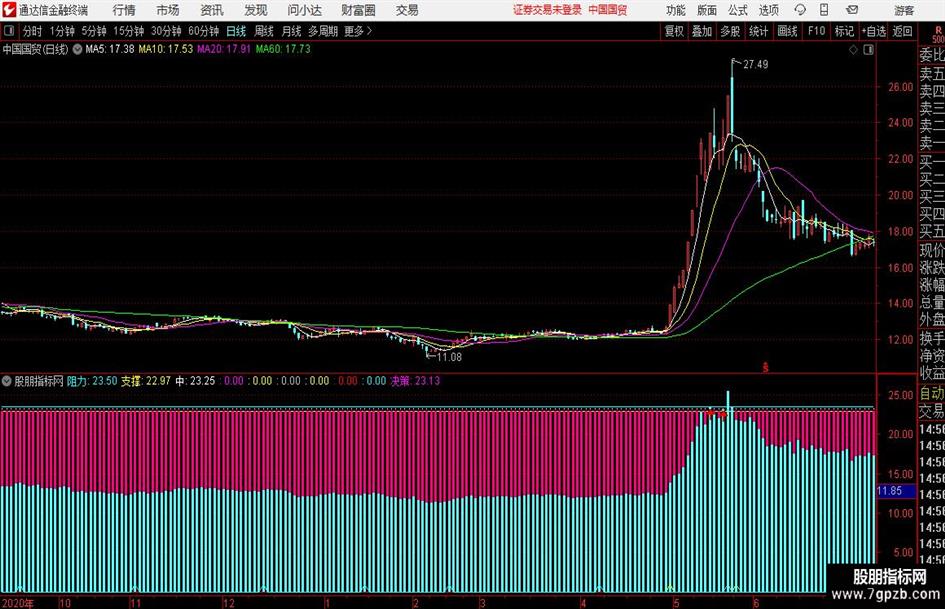Click the MA10: 17.53 indicator value

pos(166,49)
